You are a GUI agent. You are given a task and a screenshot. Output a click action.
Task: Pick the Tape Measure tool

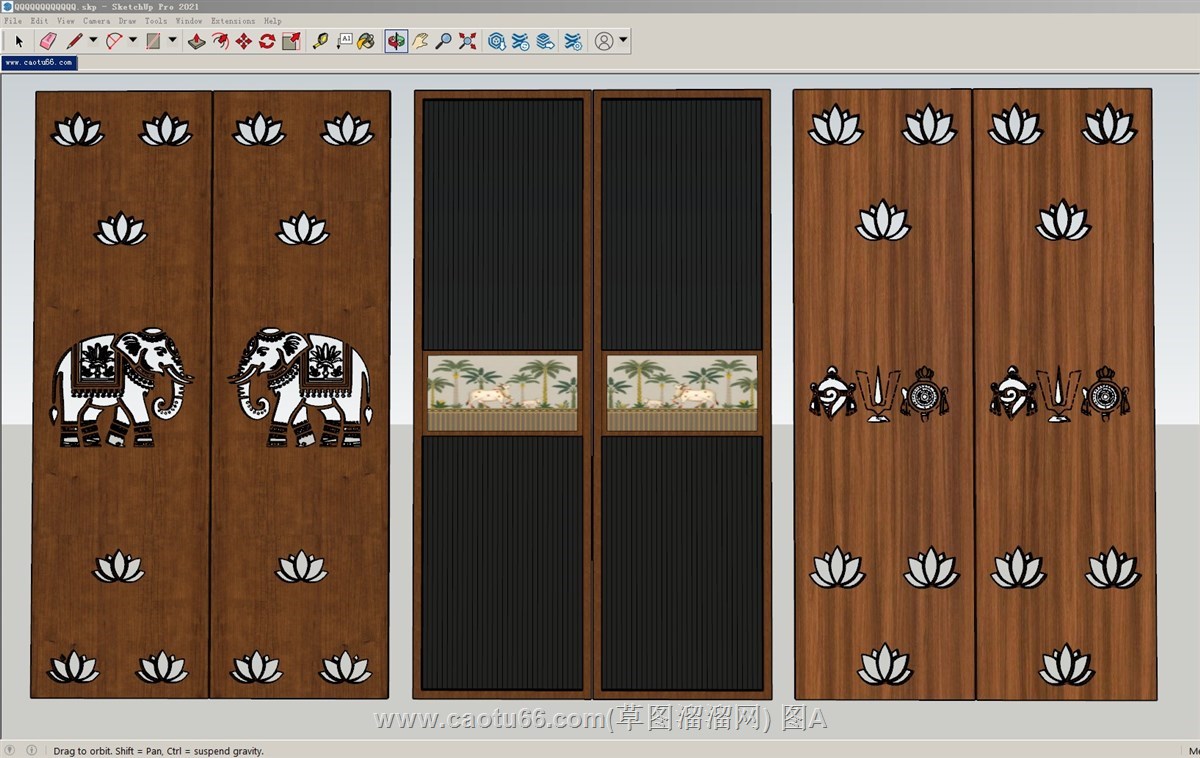320,41
